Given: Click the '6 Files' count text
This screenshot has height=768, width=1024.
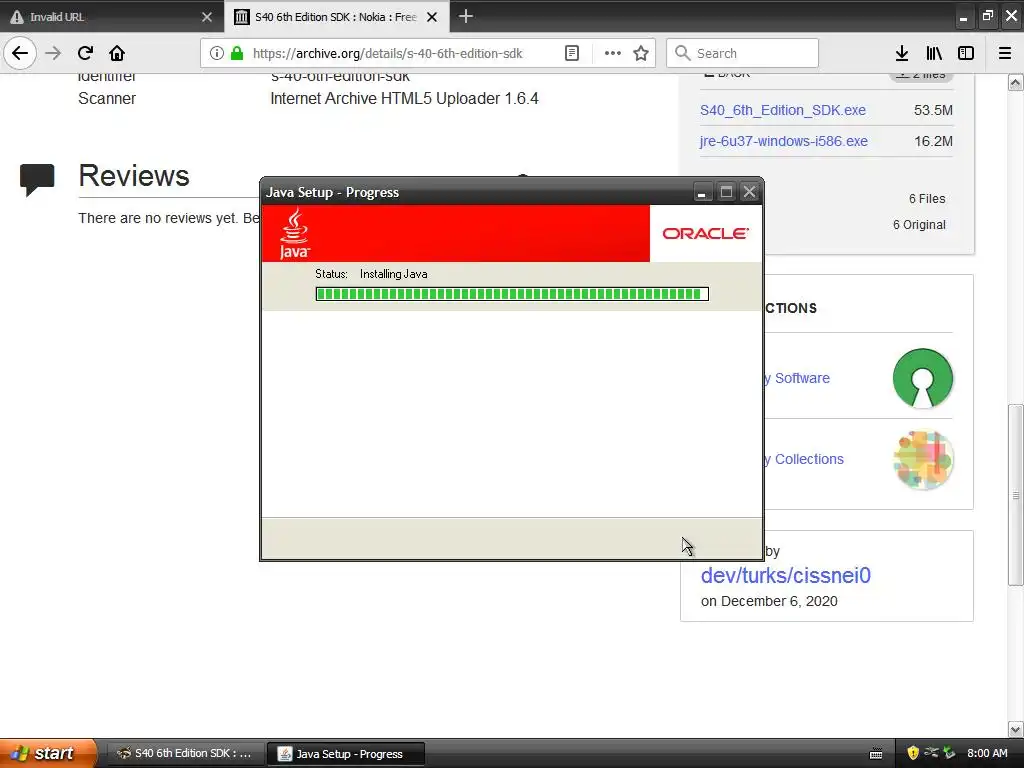Looking at the screenshot, I should (927, 199).
